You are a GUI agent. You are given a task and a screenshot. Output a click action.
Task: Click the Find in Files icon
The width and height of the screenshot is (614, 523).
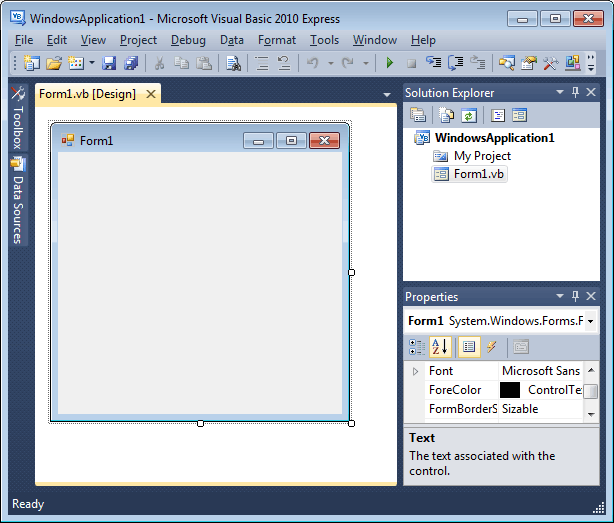pos(233,63)
